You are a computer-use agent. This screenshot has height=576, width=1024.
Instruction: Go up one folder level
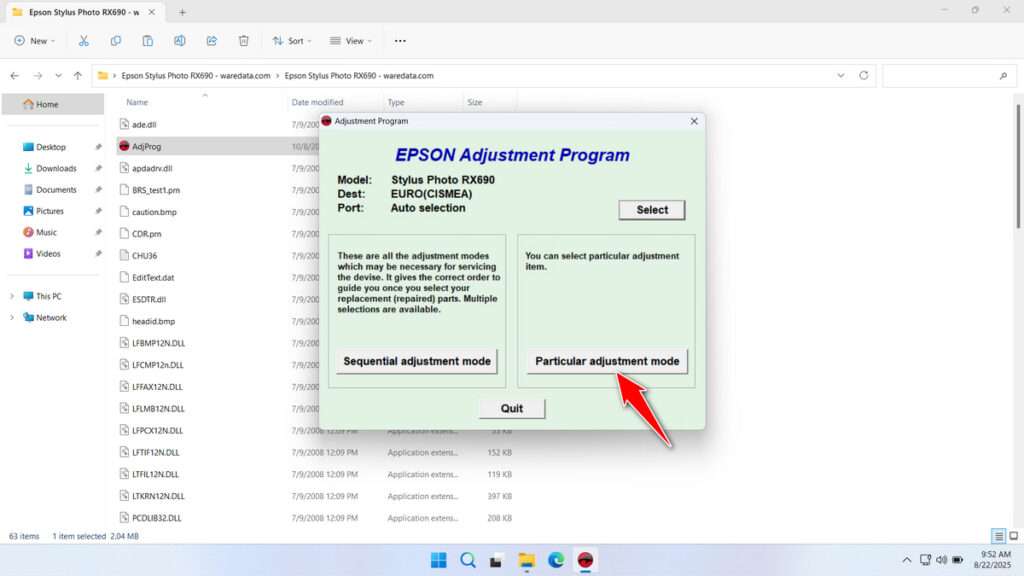pyautogui.click(x=78, y=76)
